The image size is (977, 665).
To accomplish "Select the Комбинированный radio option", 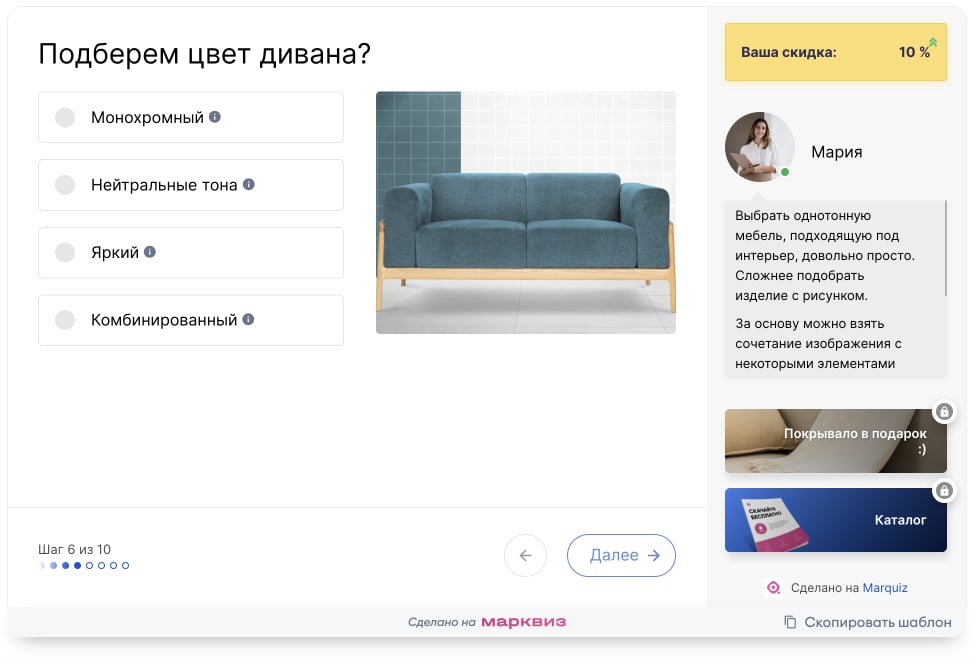I will coord(65,321).
